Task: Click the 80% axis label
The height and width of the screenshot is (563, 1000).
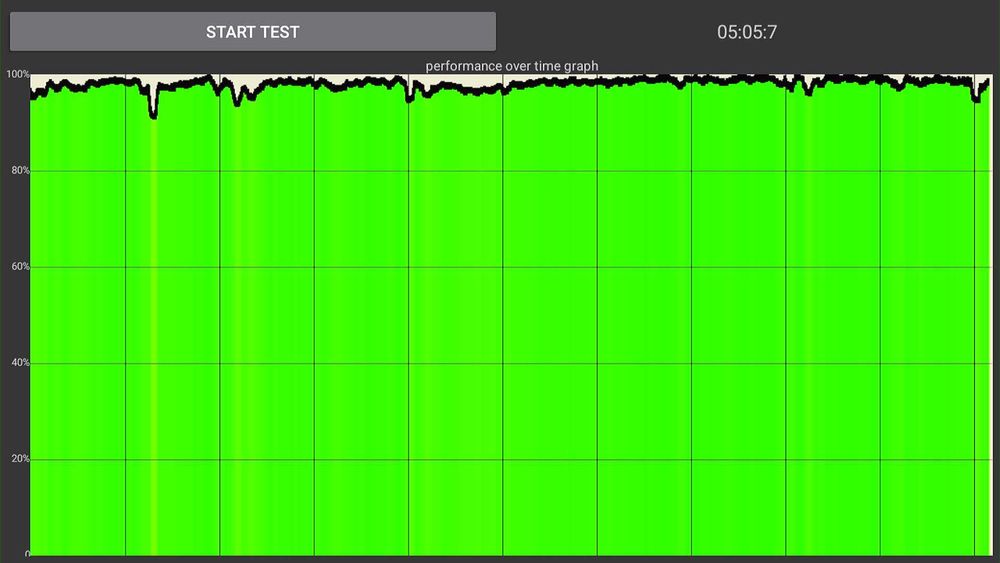Action: tap(20, 170)
